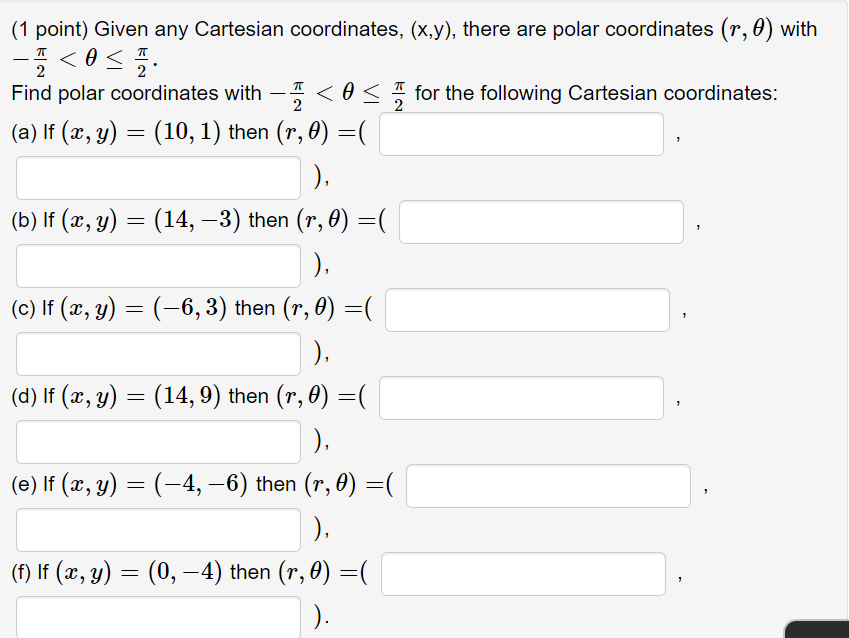Screen dimensions: 849x638
Task: Click the θ answer box for part (b)
Action: pyautogui.click(x=157, y=265)
